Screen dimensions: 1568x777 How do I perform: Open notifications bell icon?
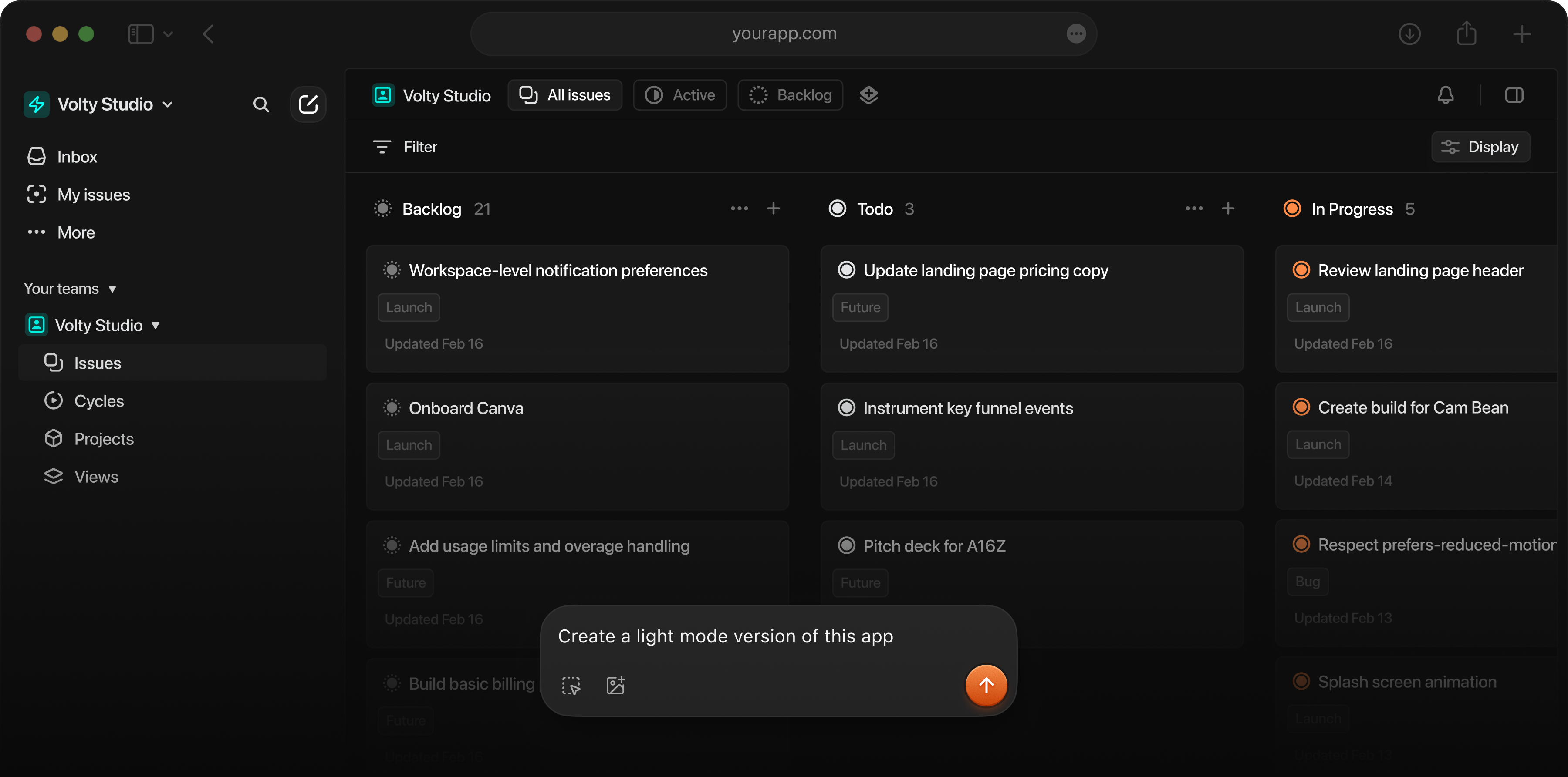1445,95
